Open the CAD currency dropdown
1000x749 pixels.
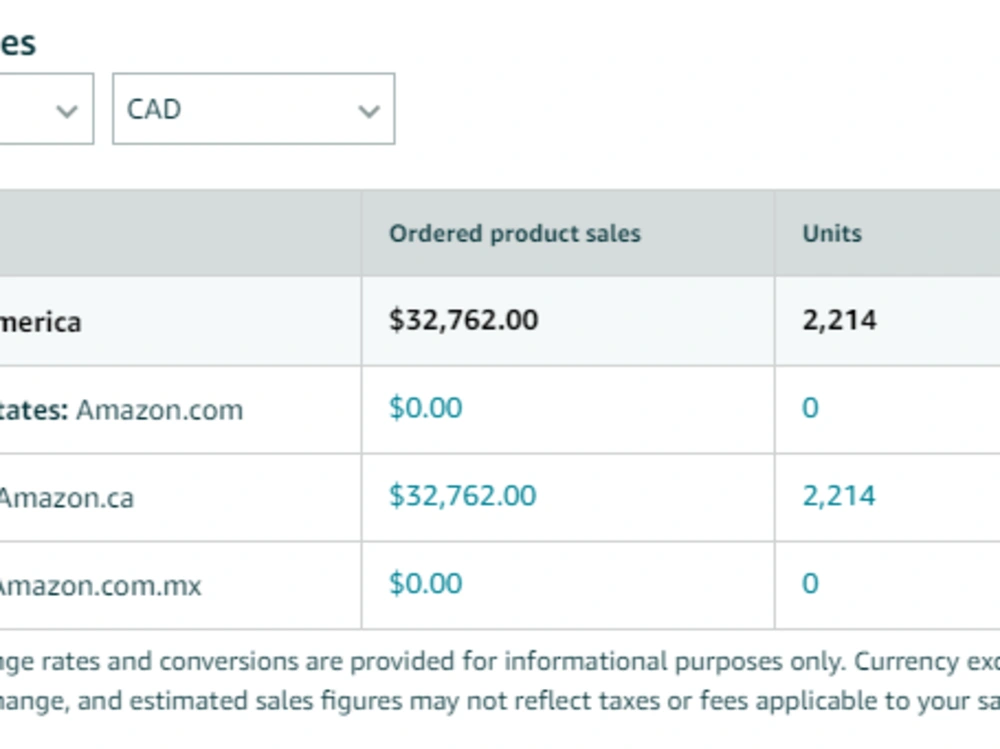[253, 108]
